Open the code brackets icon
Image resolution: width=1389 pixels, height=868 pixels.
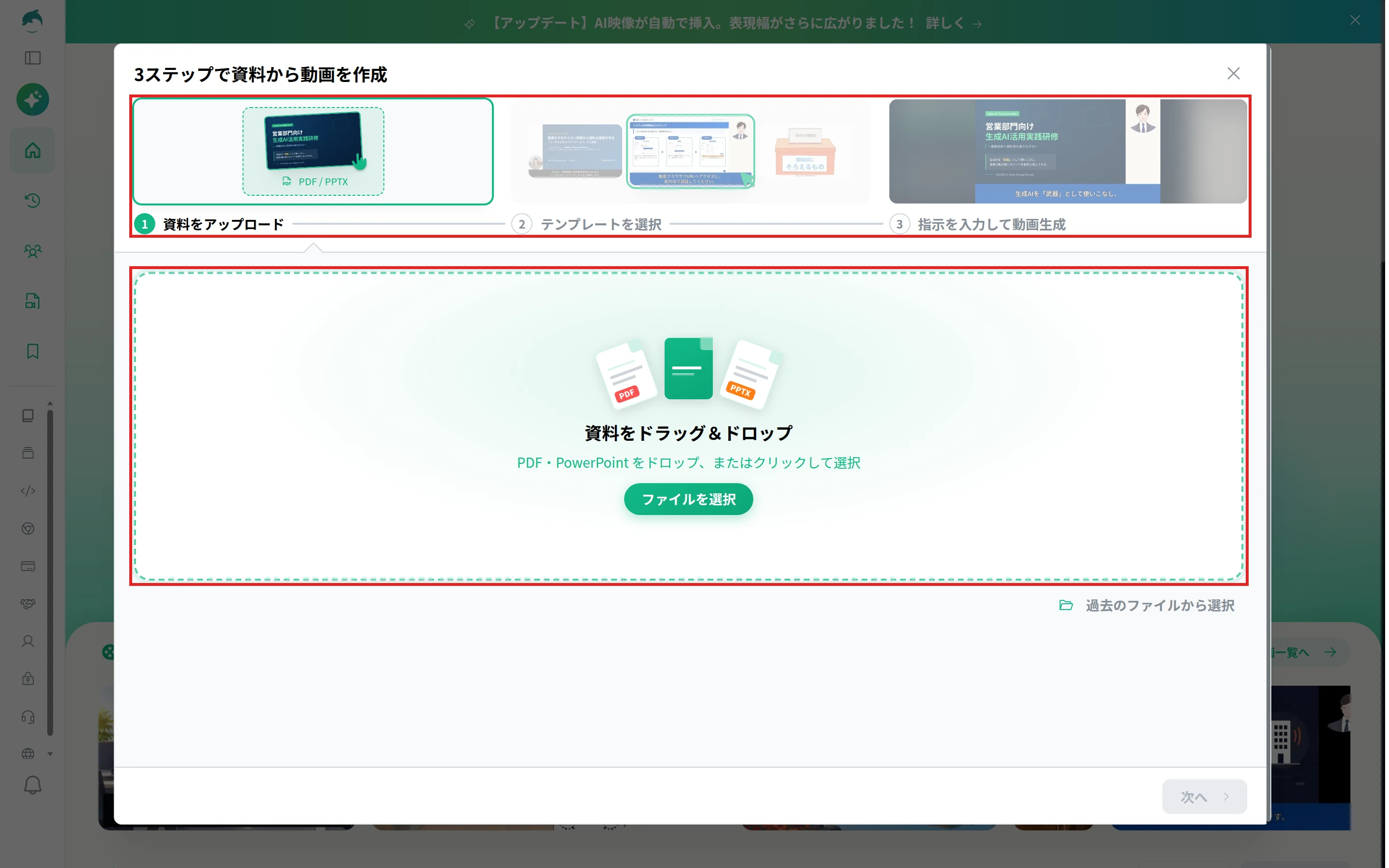[x=28, y=491]
